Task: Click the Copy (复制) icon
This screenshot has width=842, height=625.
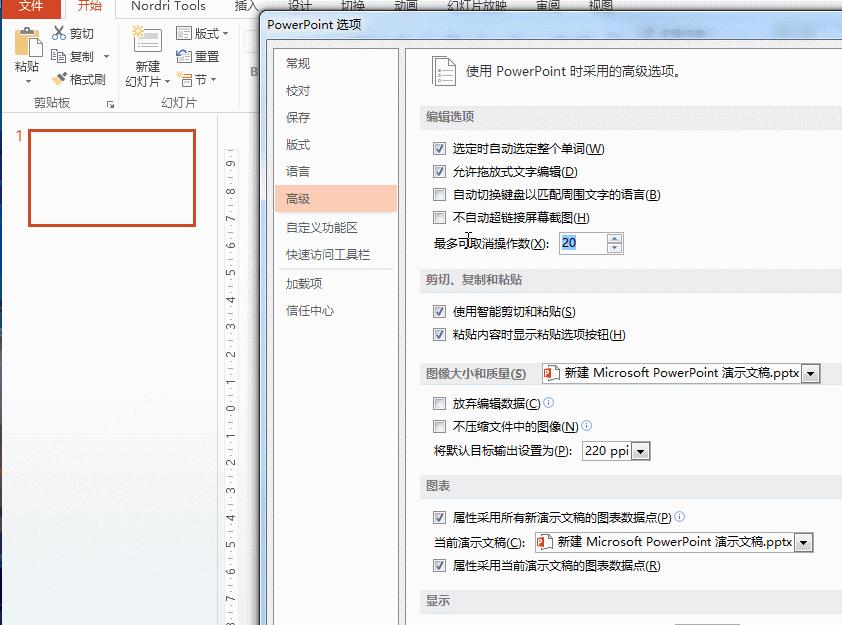Action: point(59,57)
